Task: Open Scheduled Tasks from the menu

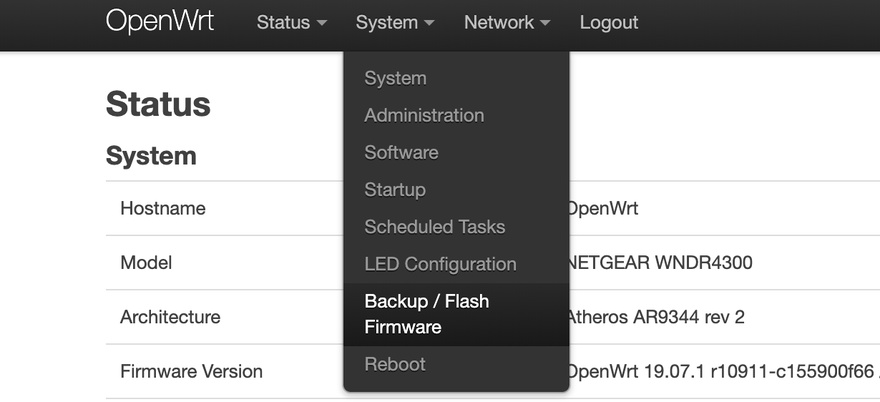Action: (x=434, y=227)
